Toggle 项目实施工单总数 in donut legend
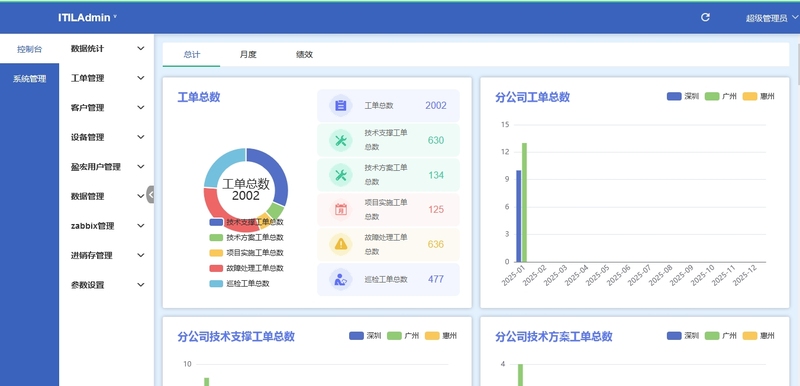 click(246, 253)
